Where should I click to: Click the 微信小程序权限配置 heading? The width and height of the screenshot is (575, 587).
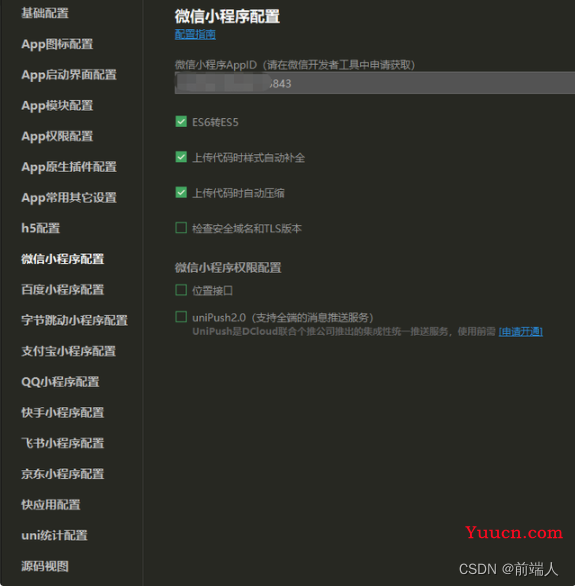(x=228, y=268)
